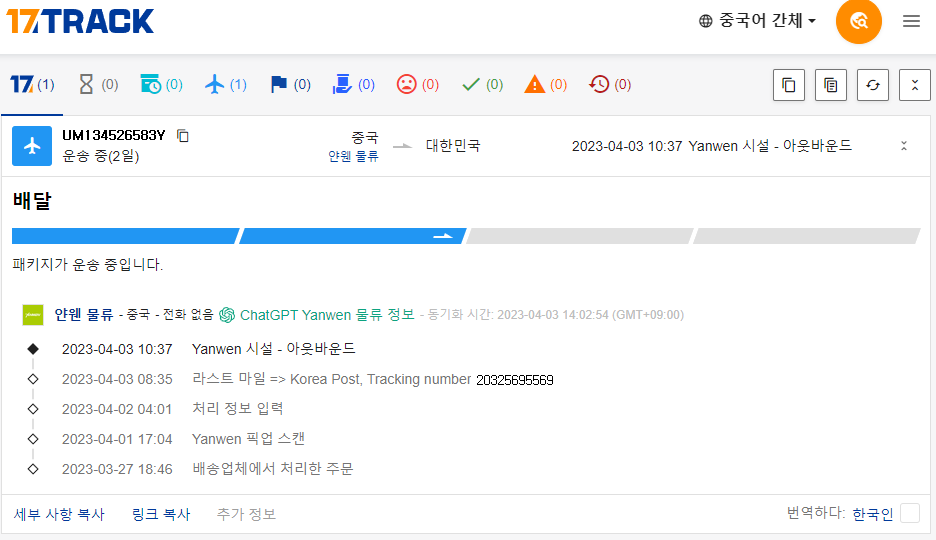The height and width of the screenshot is (540, 936).
Task: Click '배송업체에서 처리한 주문' event text
Action: click(273, 469)
